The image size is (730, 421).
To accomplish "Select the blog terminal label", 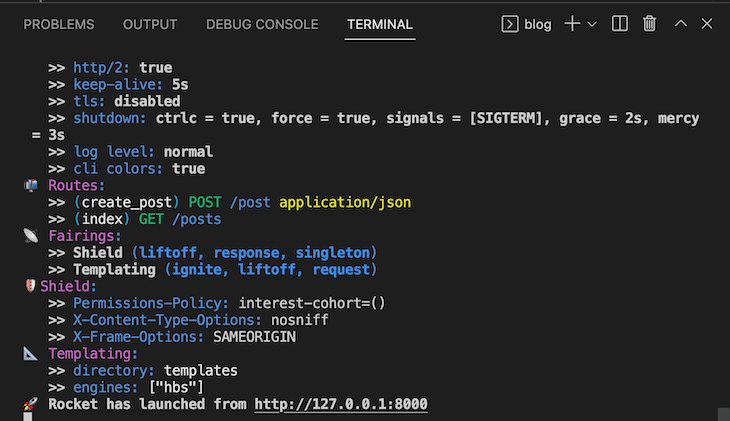I will click(x=538, y=24).
